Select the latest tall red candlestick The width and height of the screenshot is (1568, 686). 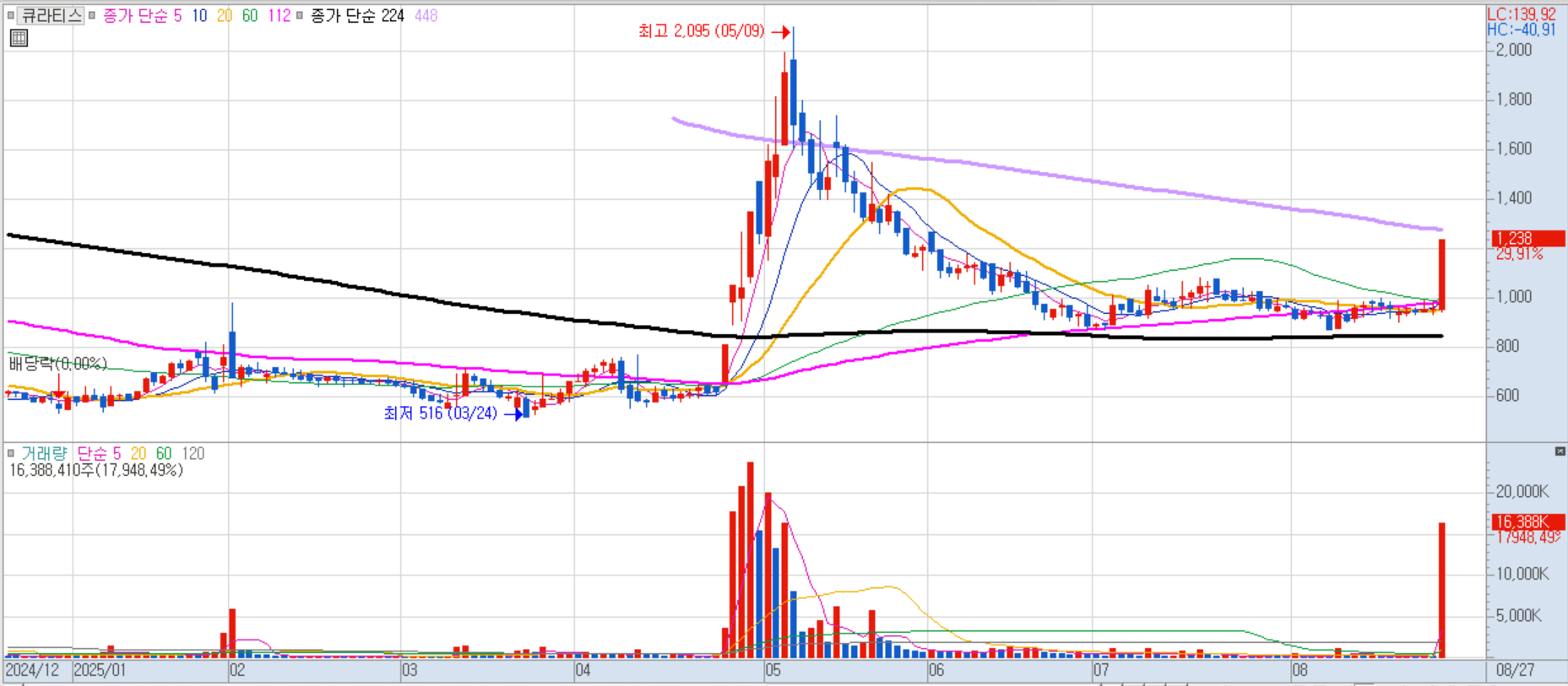pos(1442,274)
